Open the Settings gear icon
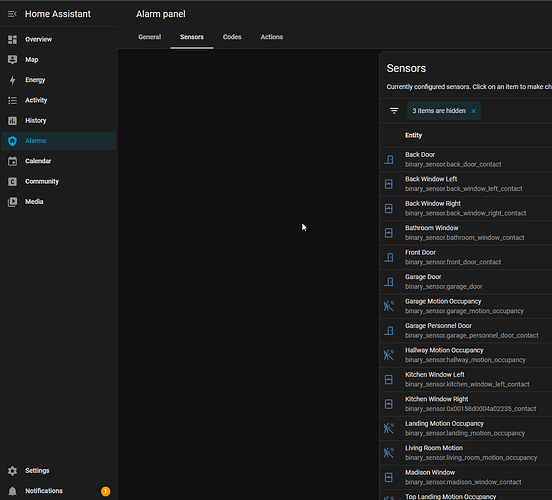Screen dimensions: 552x500 pos(12,471)
